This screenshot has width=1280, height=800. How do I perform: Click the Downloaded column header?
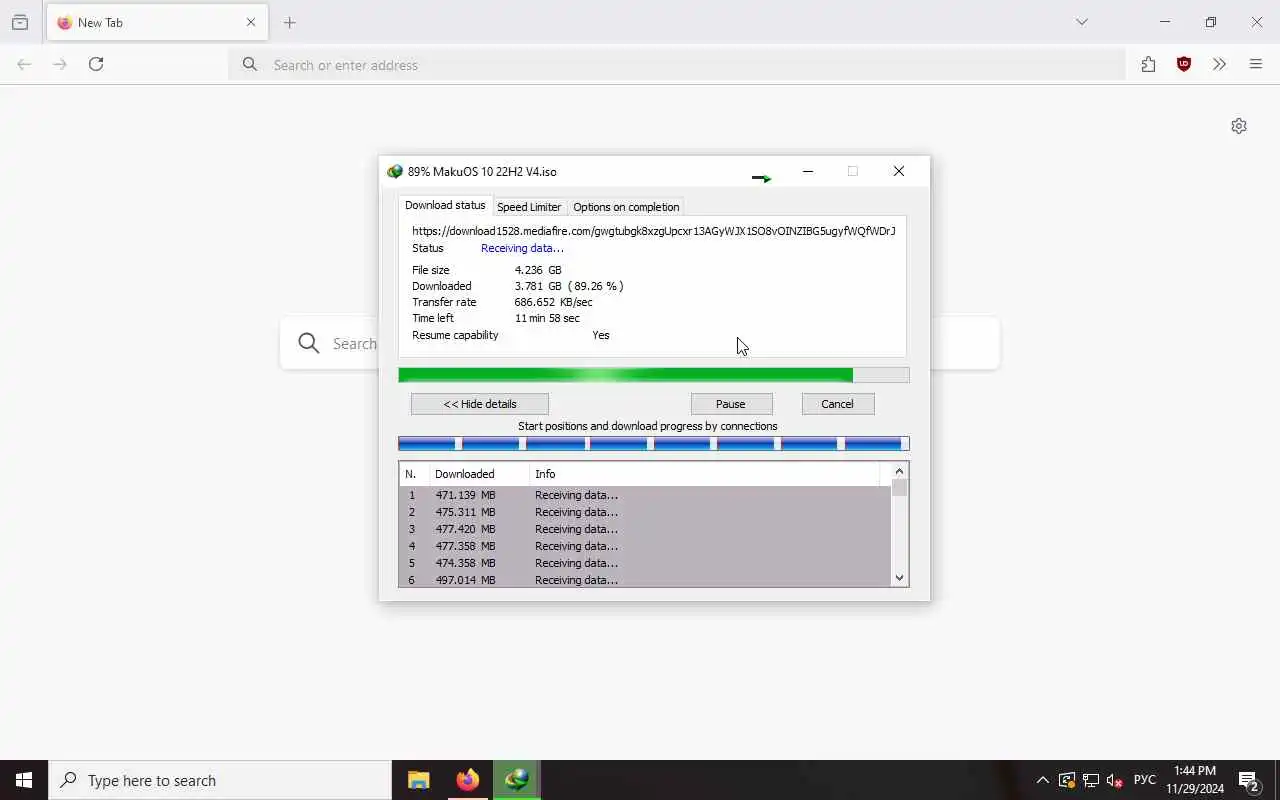pos(479,474)
